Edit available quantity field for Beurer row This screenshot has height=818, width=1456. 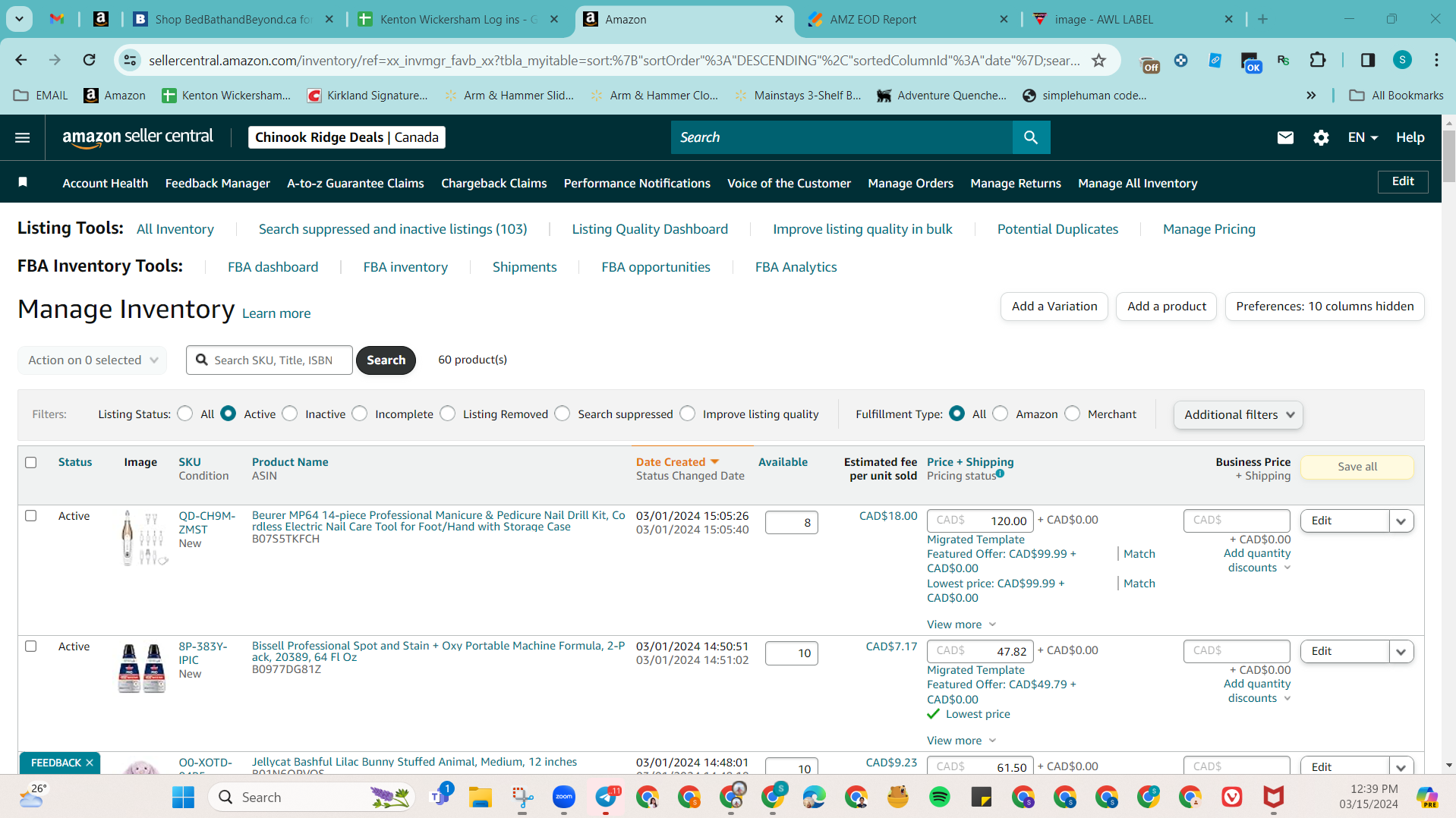coord(792,522)
